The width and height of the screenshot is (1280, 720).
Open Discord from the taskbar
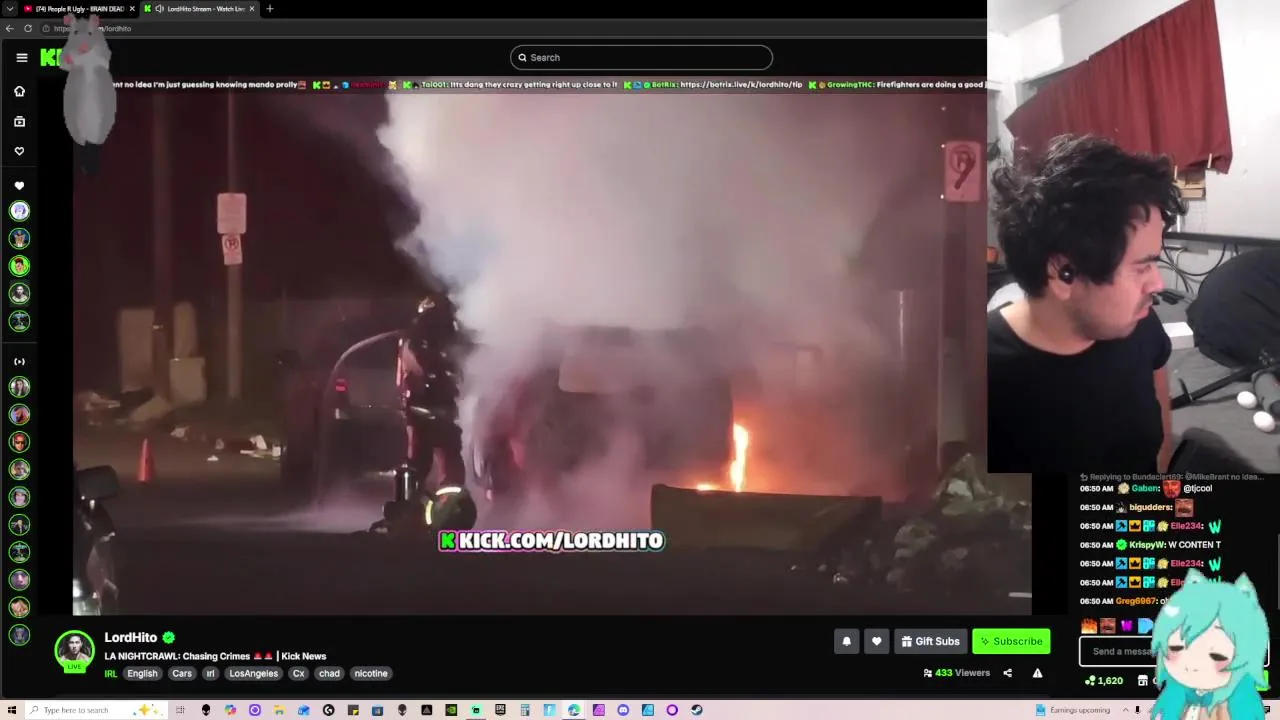pyautogui.click(x=623, y=710)
